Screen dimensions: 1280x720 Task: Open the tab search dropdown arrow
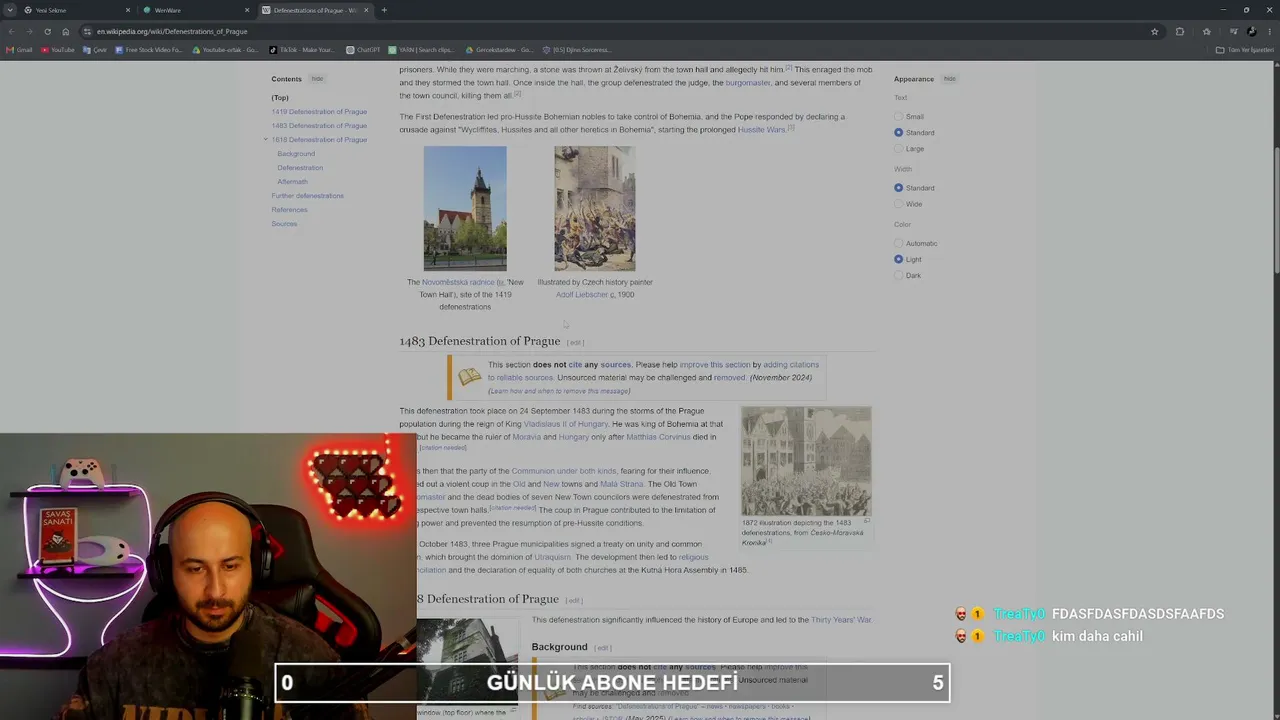click(x=10, y=10)
